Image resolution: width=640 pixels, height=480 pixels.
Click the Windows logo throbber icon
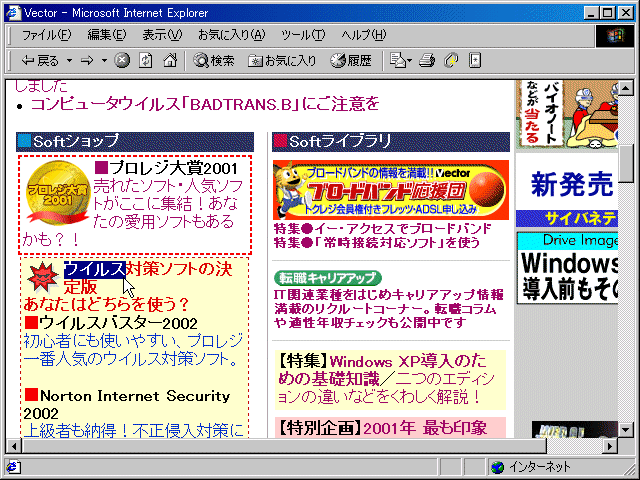(x=614, y=36)
